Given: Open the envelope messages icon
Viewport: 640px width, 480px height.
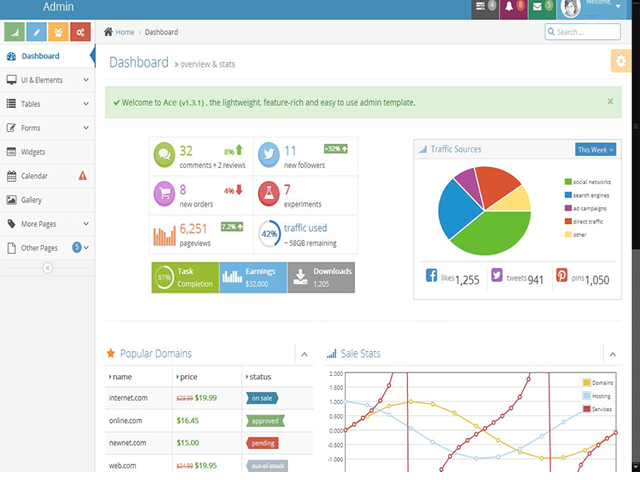Looking at the screenshot, I should (542, 8).
